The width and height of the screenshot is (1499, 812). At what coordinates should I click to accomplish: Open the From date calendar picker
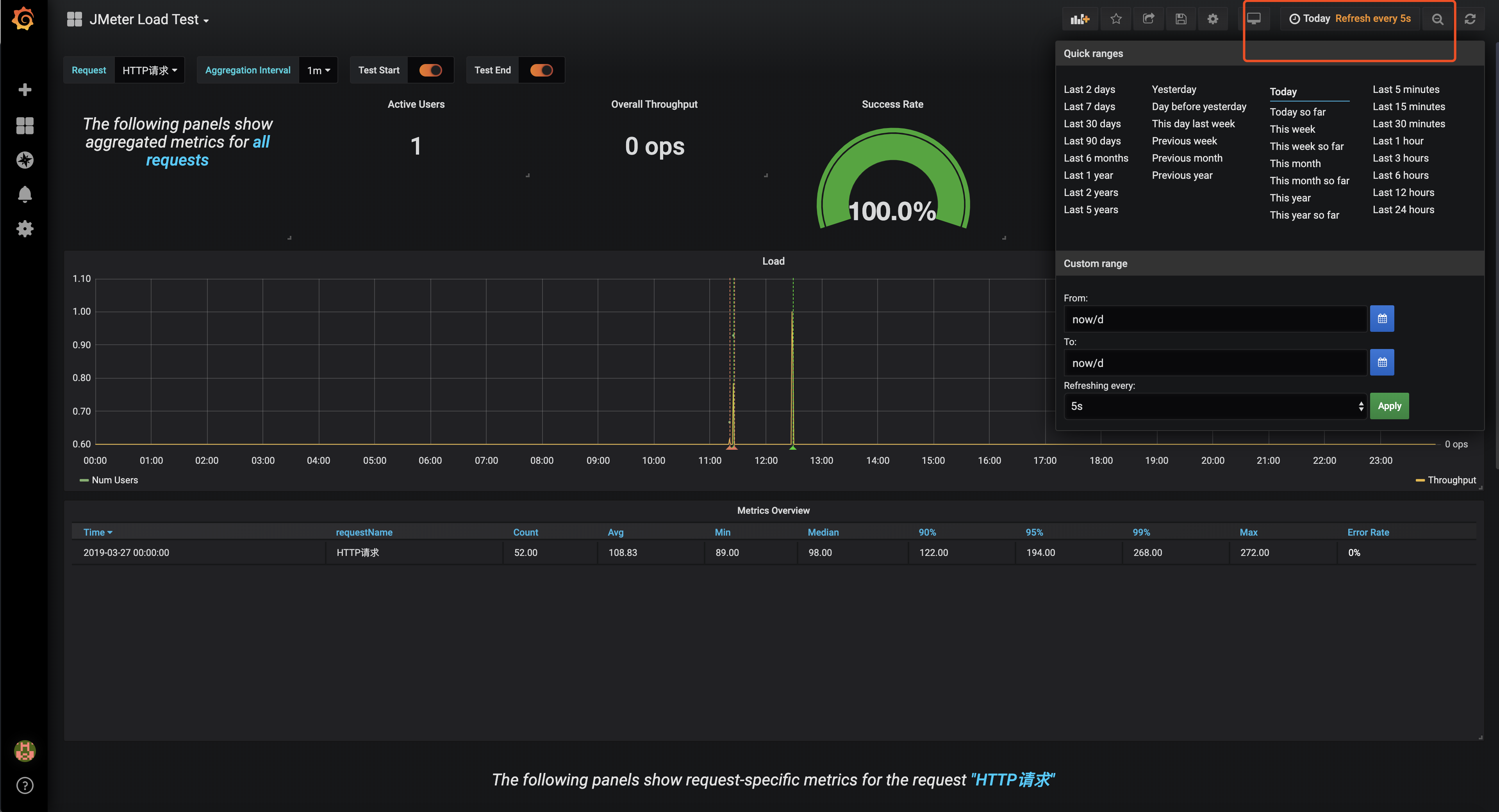[1382, 319]
